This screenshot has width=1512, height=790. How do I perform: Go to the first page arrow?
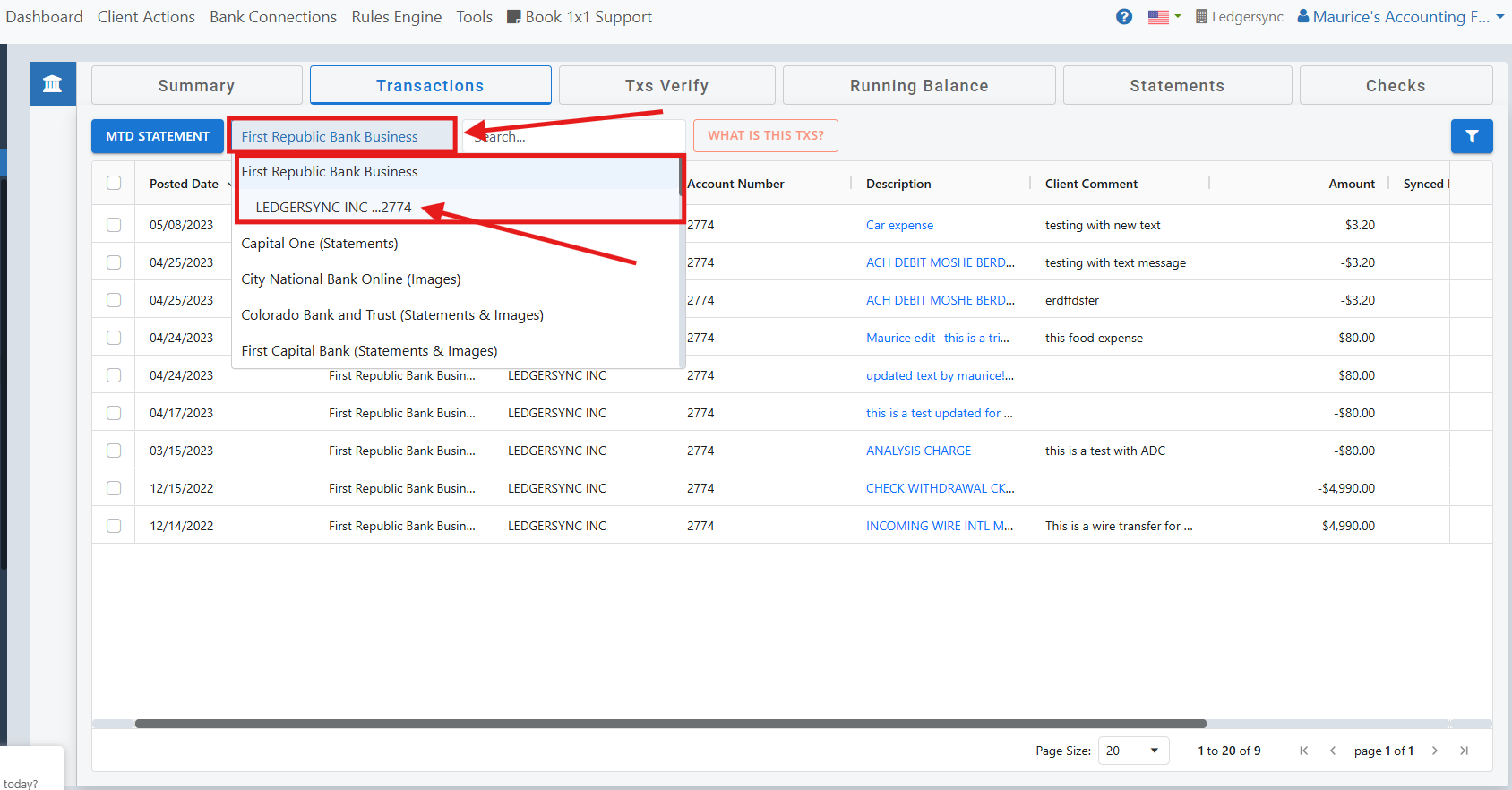(1303, 751)
